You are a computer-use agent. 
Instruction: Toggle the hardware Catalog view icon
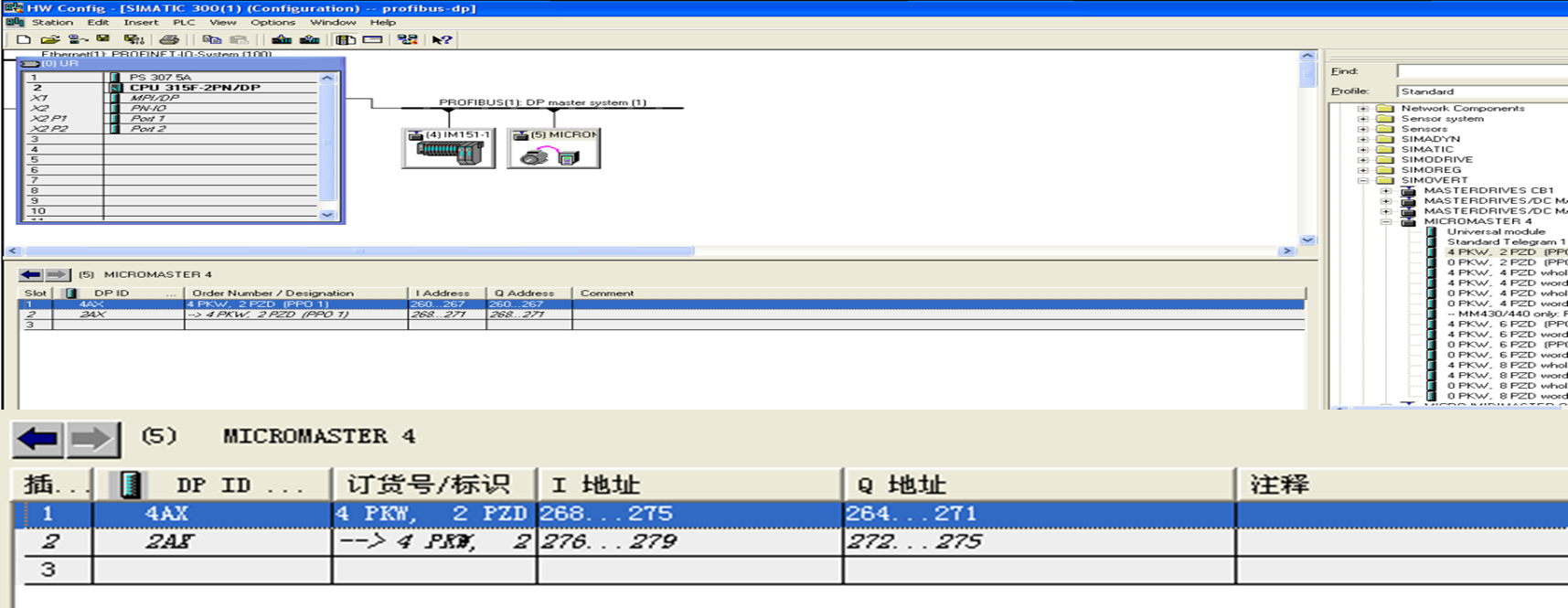(x=345, y=39)
